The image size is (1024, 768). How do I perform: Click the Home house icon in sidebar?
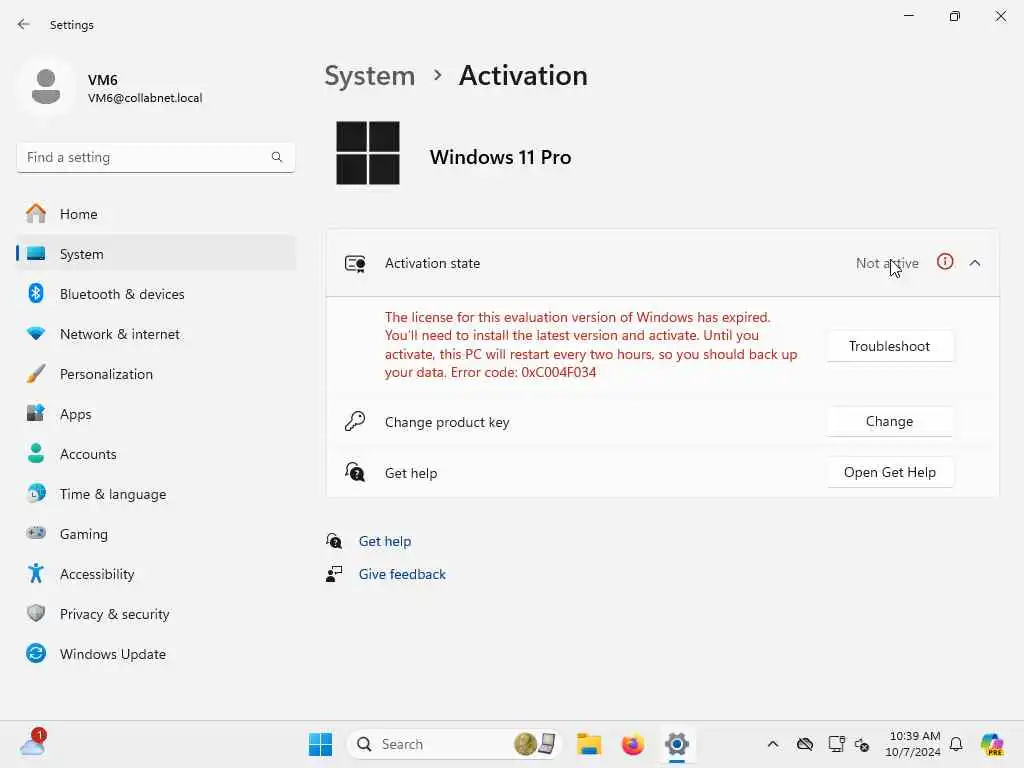pos(36,214)
